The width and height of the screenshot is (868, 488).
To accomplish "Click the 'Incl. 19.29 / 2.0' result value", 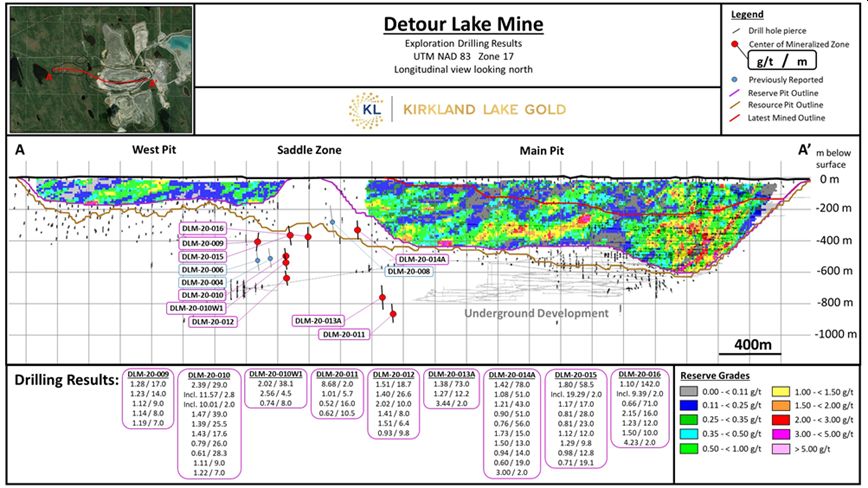I will pyautogui.click(x=576, y=394).
